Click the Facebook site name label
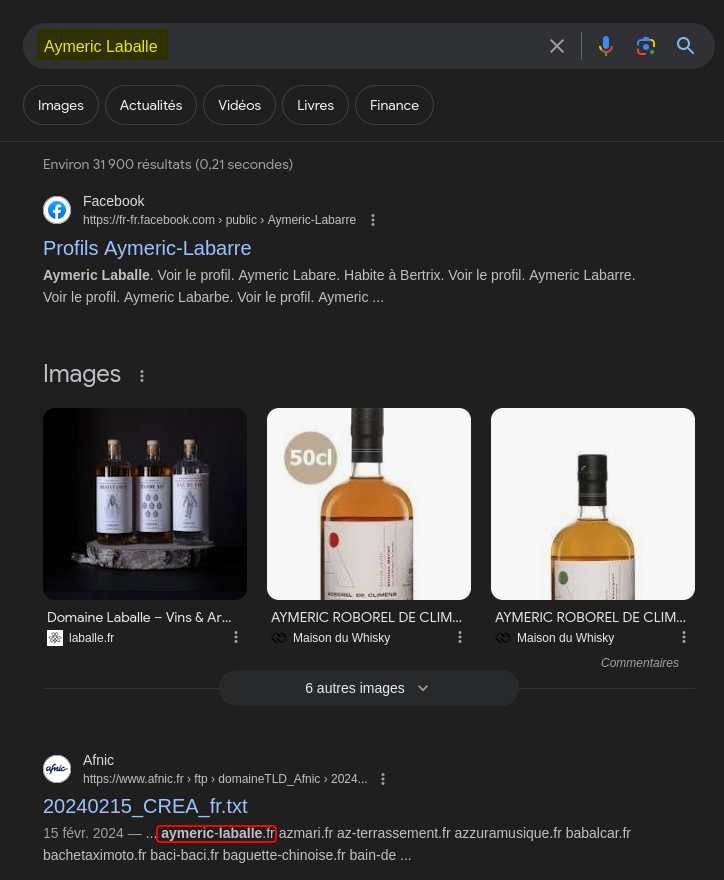 [113, 201]
